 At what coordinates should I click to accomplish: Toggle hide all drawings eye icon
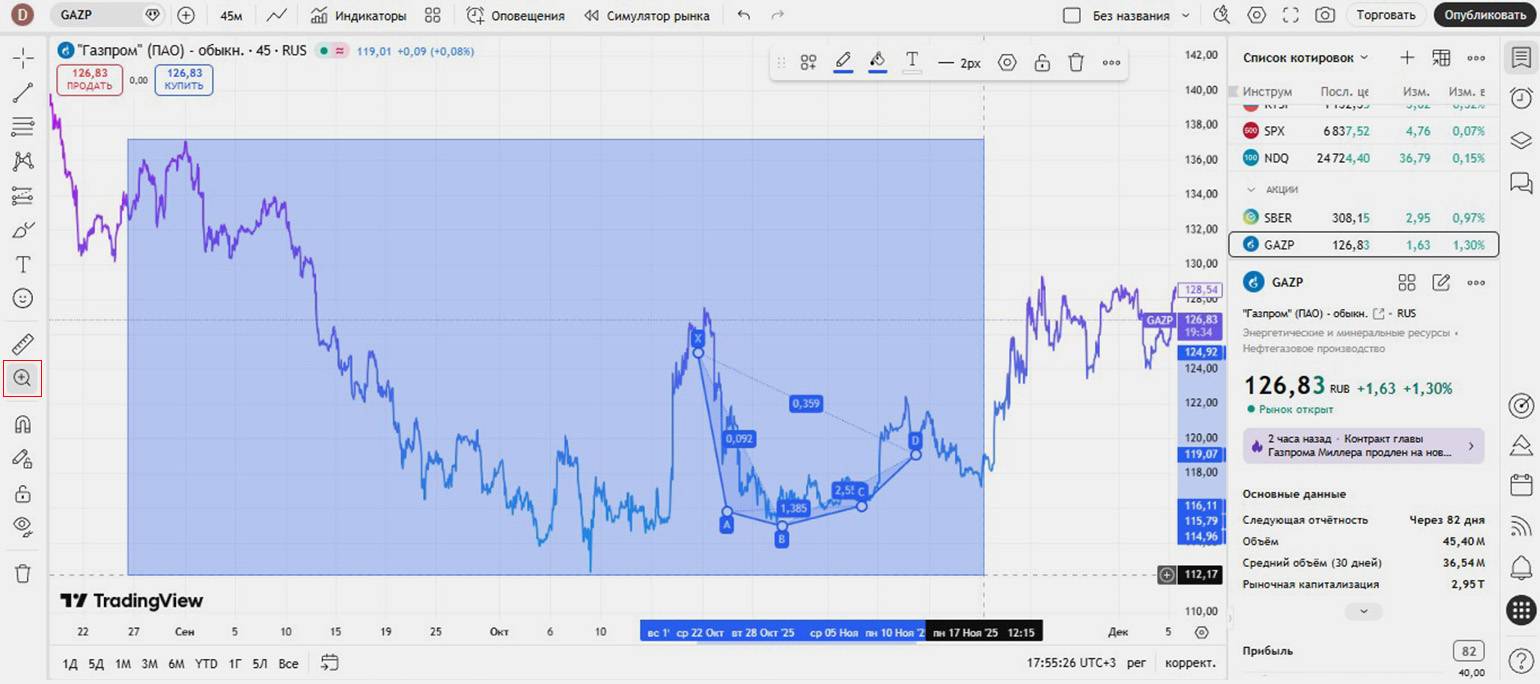click(x=22, y=526)
